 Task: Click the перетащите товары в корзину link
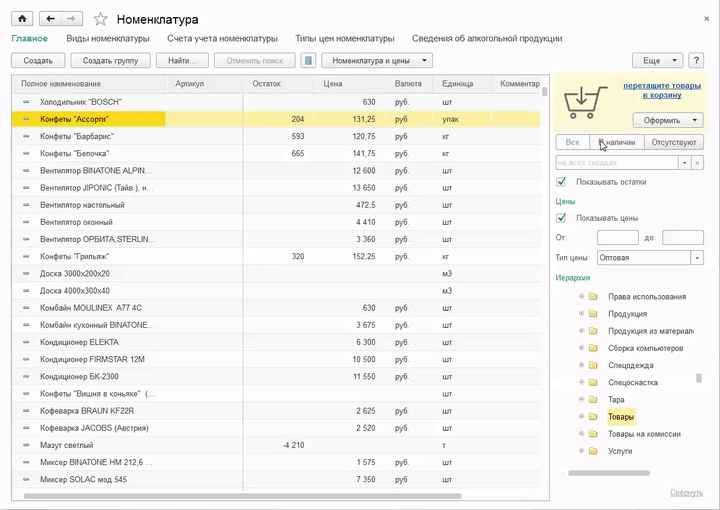pos(662,90)
